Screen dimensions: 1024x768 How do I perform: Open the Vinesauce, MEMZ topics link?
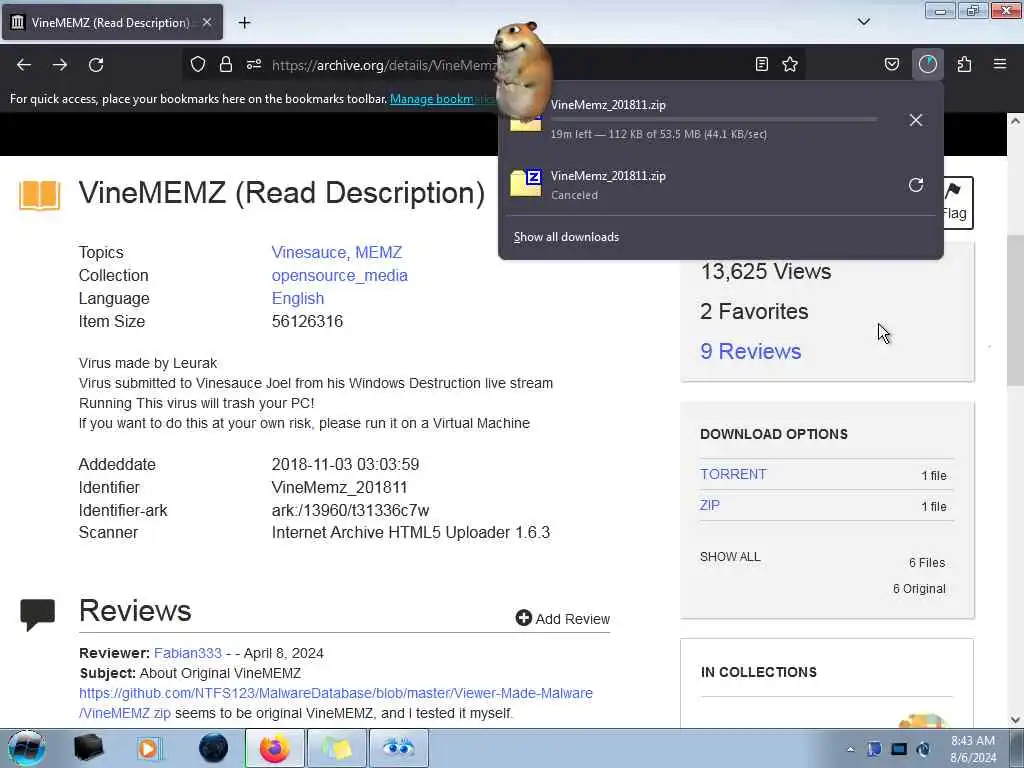click(x=336, y=252)
